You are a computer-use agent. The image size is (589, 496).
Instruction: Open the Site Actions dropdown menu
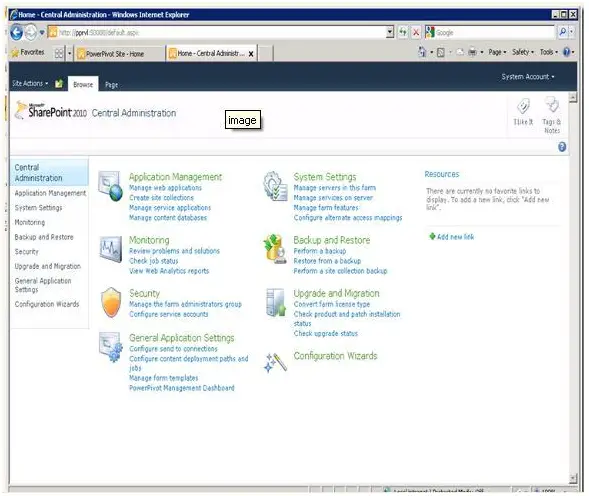pyautogui.click(x=30, y=83)
